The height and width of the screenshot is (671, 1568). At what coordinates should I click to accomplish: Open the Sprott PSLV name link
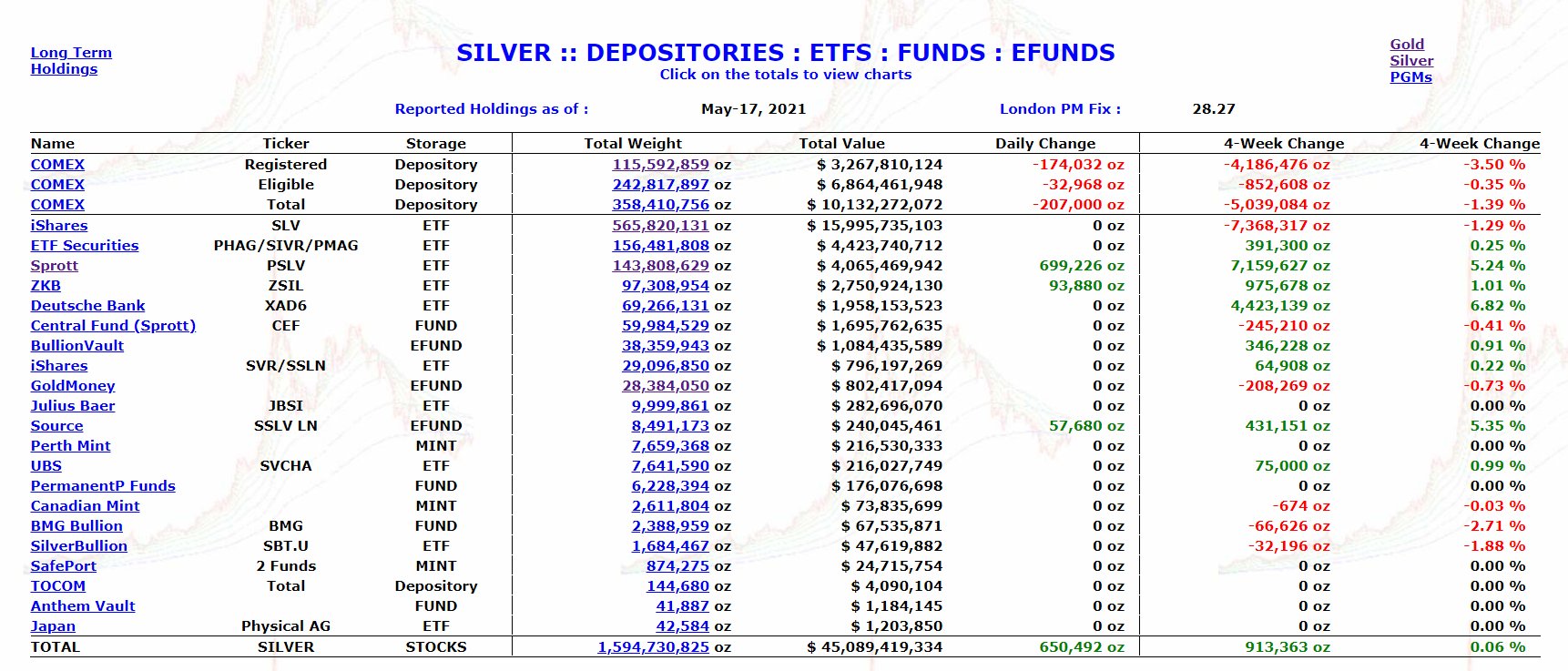point(55,266)
